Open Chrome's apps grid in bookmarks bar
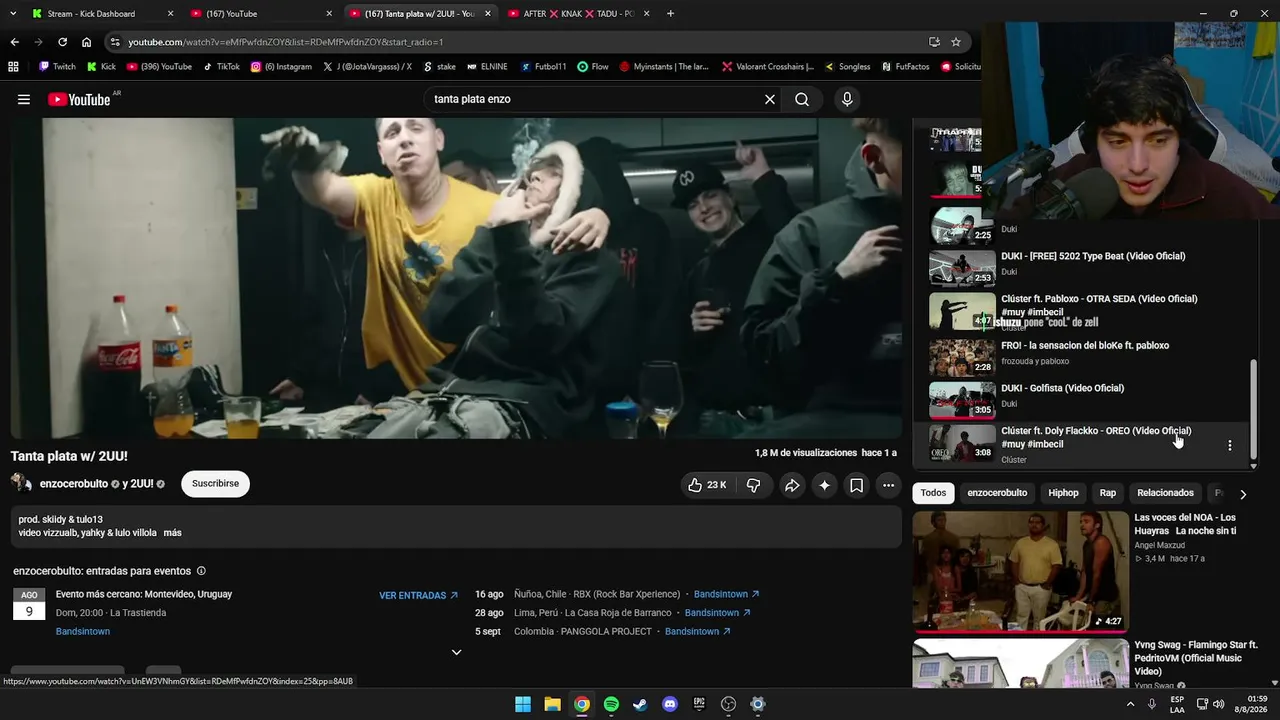1280x720 pixels. pos(13,67)
